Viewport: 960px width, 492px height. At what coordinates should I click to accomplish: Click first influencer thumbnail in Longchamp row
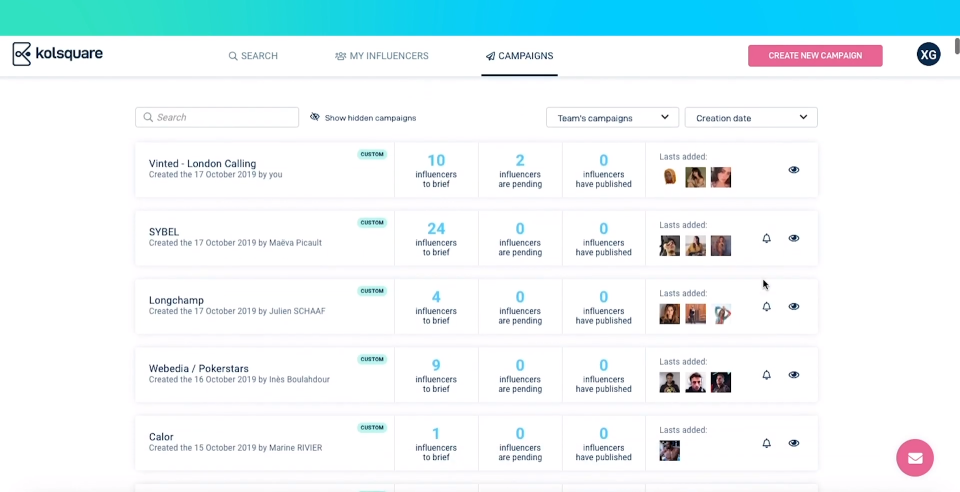(x=670, y=314)
